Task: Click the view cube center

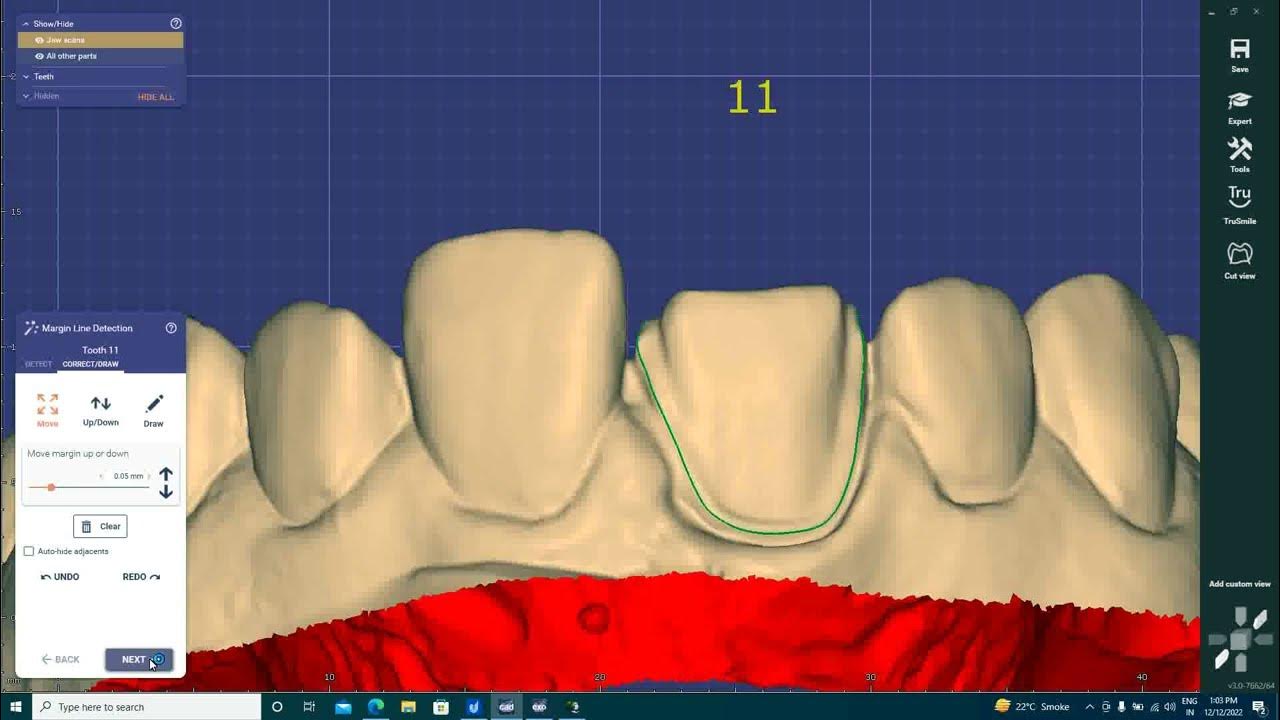Action: click(x=1240, y=640)
